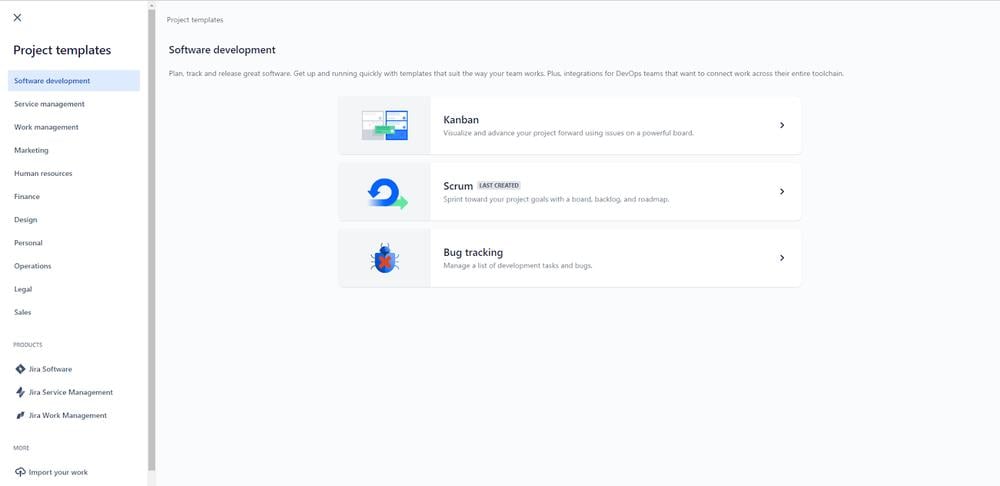Screen dimensions: 1000x486
Task: Click the Jira Service Management lightning icon
Action: (x=20, y=392)
